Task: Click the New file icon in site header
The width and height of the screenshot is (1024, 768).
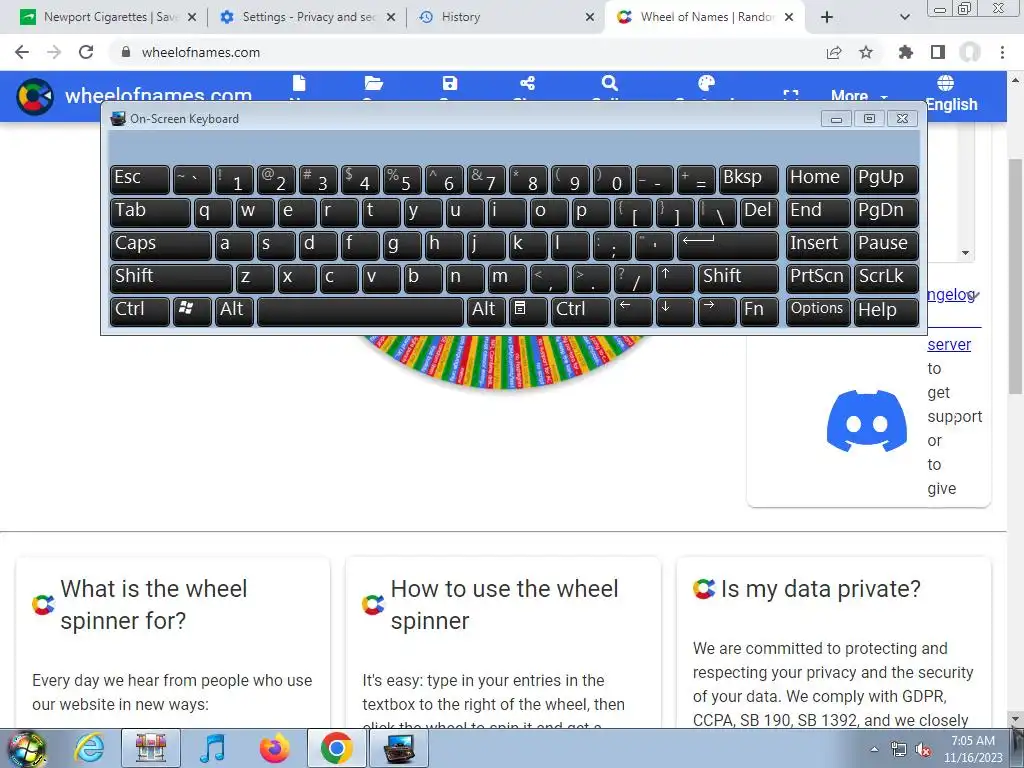Action: coord(299,84)
